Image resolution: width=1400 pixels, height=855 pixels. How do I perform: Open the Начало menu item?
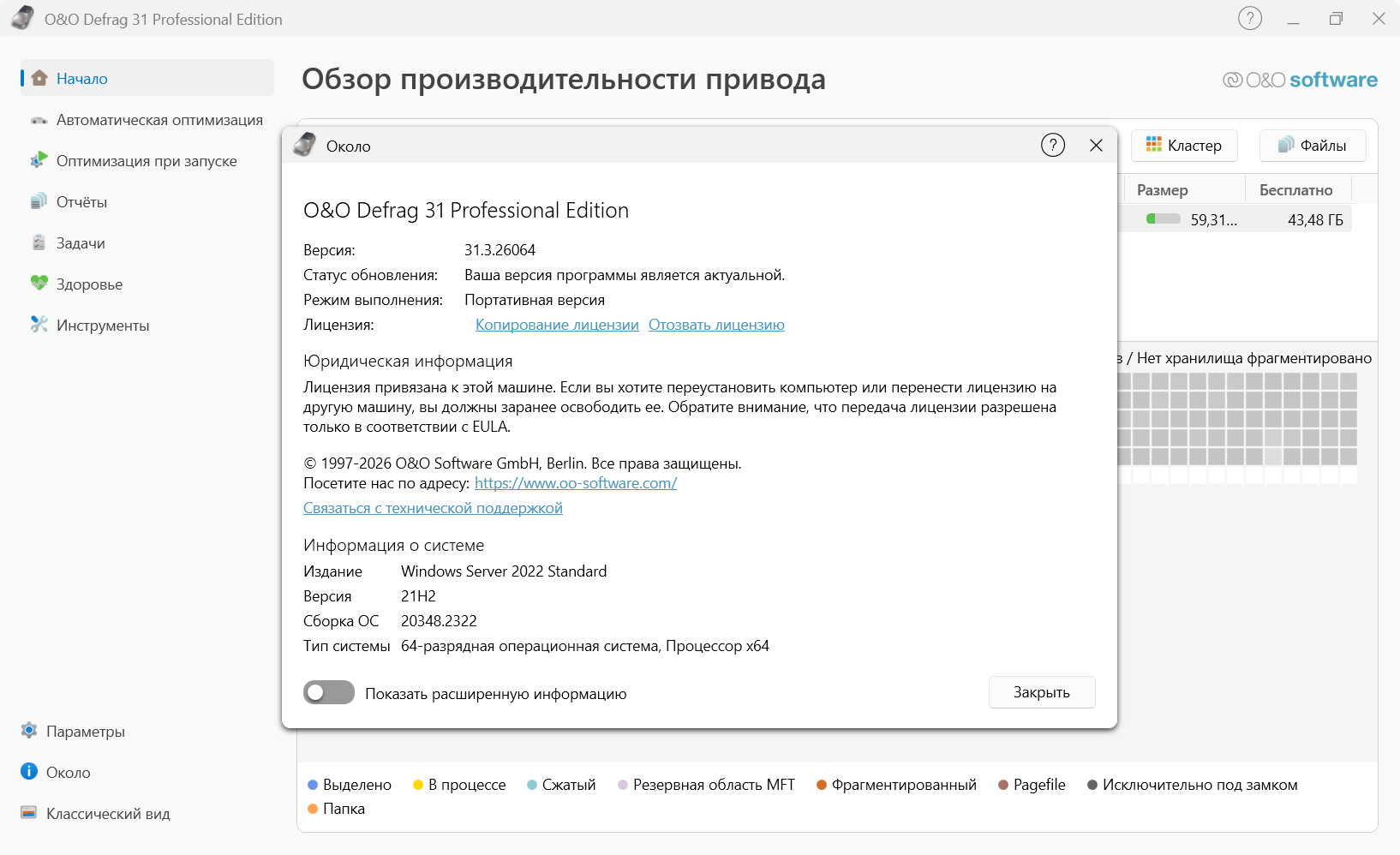click(x=147, y=78)
